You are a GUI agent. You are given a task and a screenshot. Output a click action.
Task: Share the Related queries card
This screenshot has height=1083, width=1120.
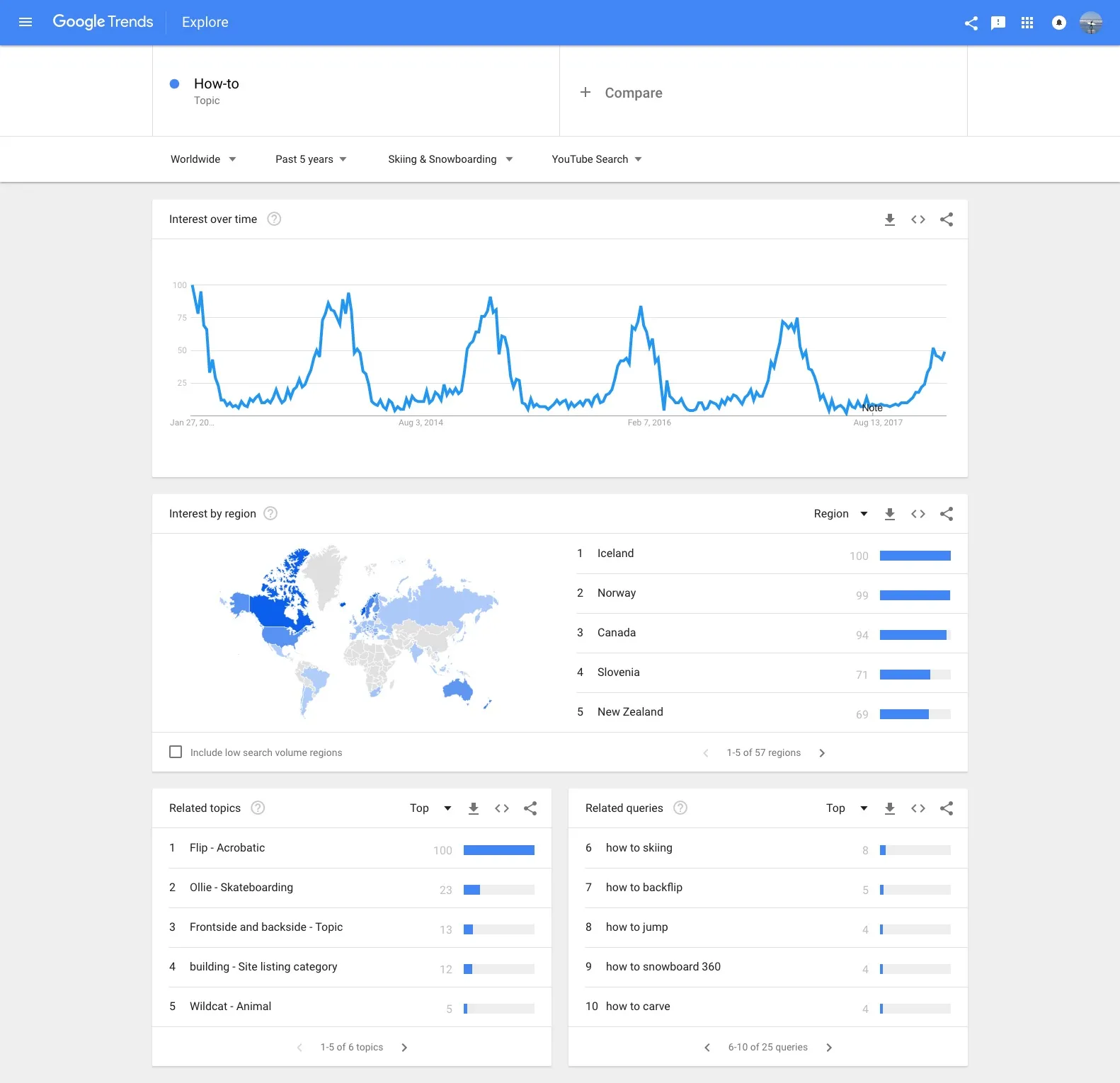pyautogui.click(x=947, y=808)
